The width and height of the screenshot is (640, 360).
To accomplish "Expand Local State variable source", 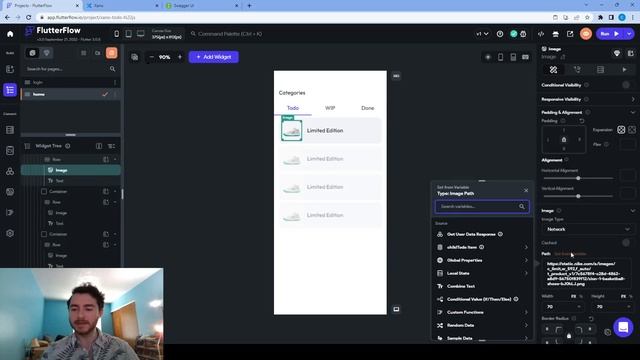I will [x=482, y=273].
